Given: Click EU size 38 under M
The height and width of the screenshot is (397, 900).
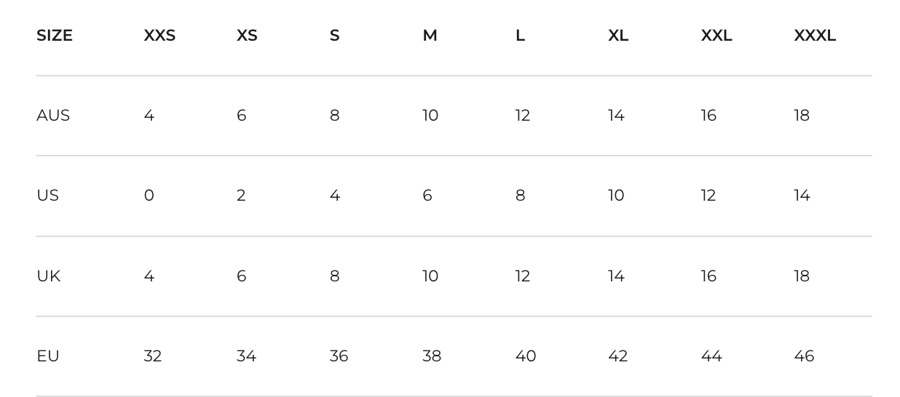Looking at the screenshot, I should [x=432, y=356].
